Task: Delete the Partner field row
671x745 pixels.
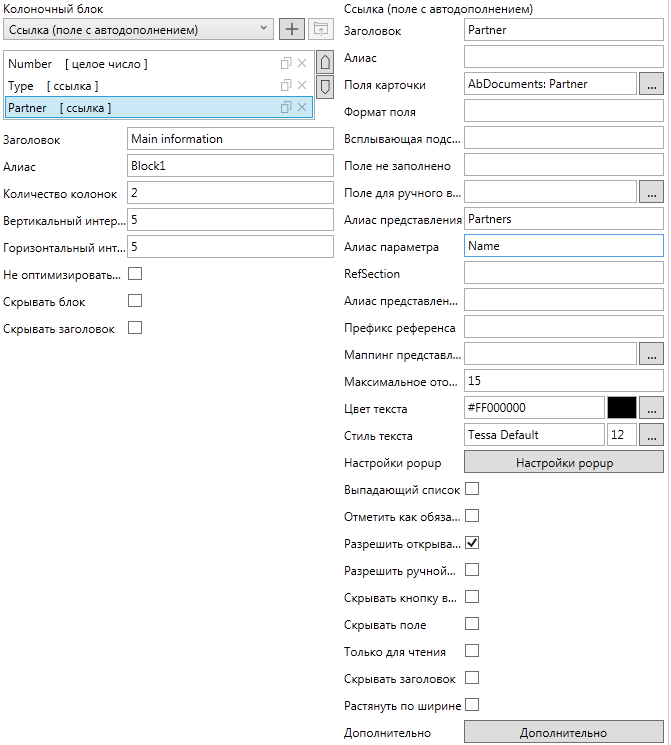Action: (x=302, y=107)
